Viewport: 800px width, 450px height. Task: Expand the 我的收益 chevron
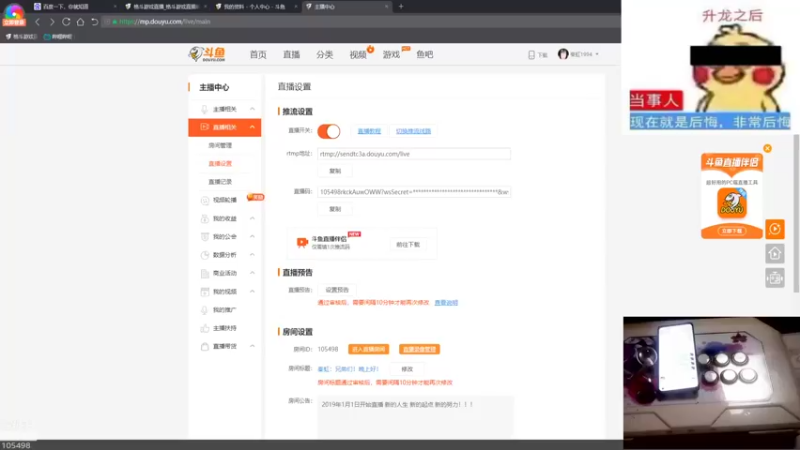252,218
